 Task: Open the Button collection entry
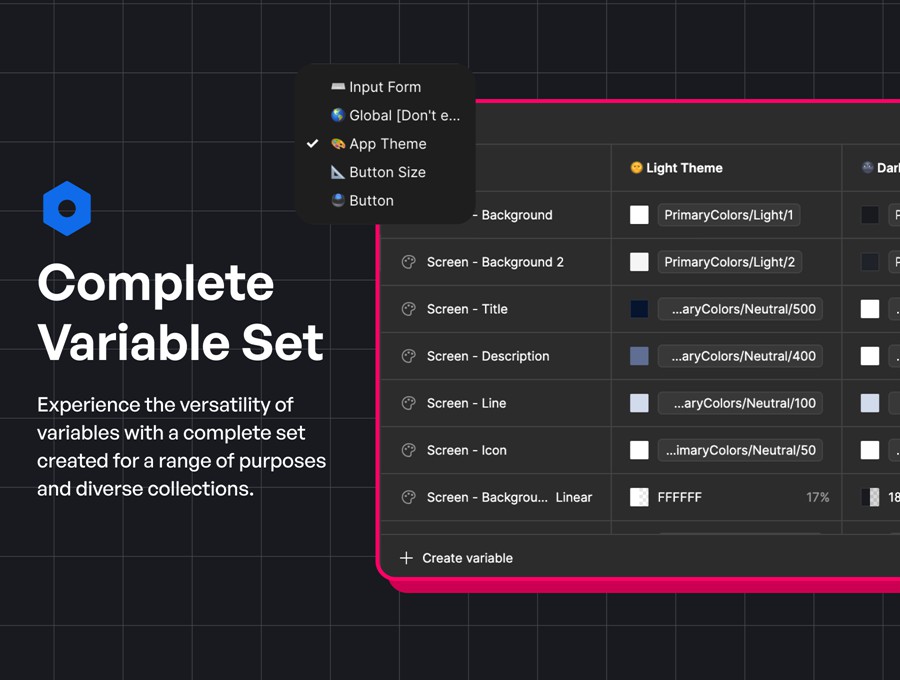point(371,200)
